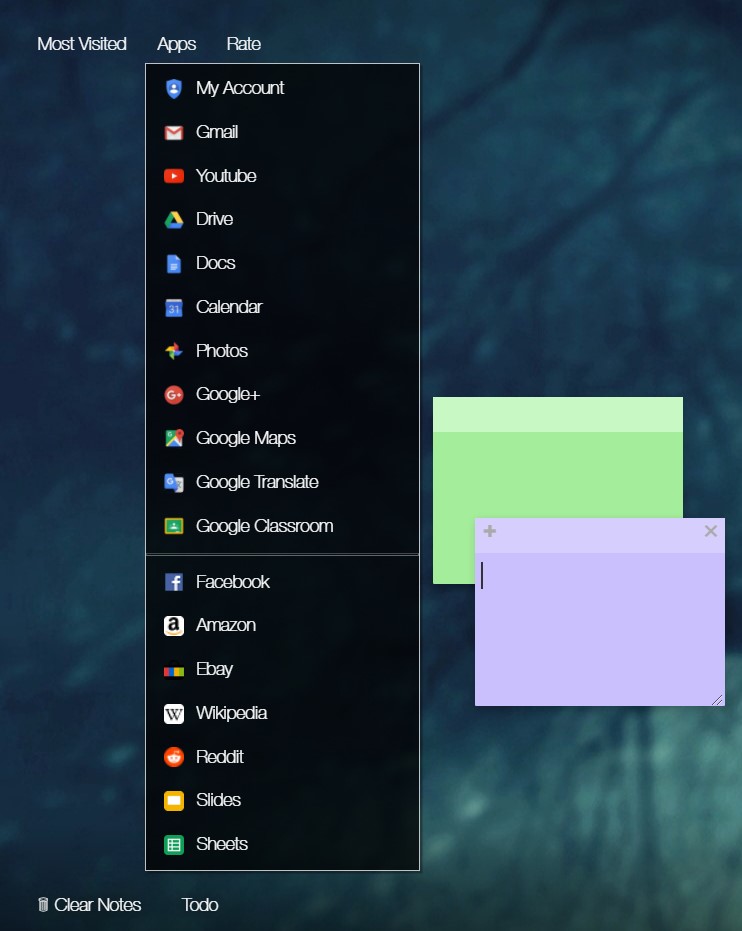Image resolution: width=742 pixels, height=931 pixels.
Task: Open Calendar label in Apps list
Action: pos(229,307)
